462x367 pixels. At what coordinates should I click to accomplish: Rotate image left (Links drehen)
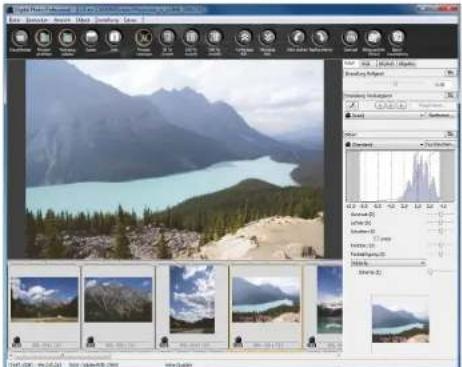point(297,41)
